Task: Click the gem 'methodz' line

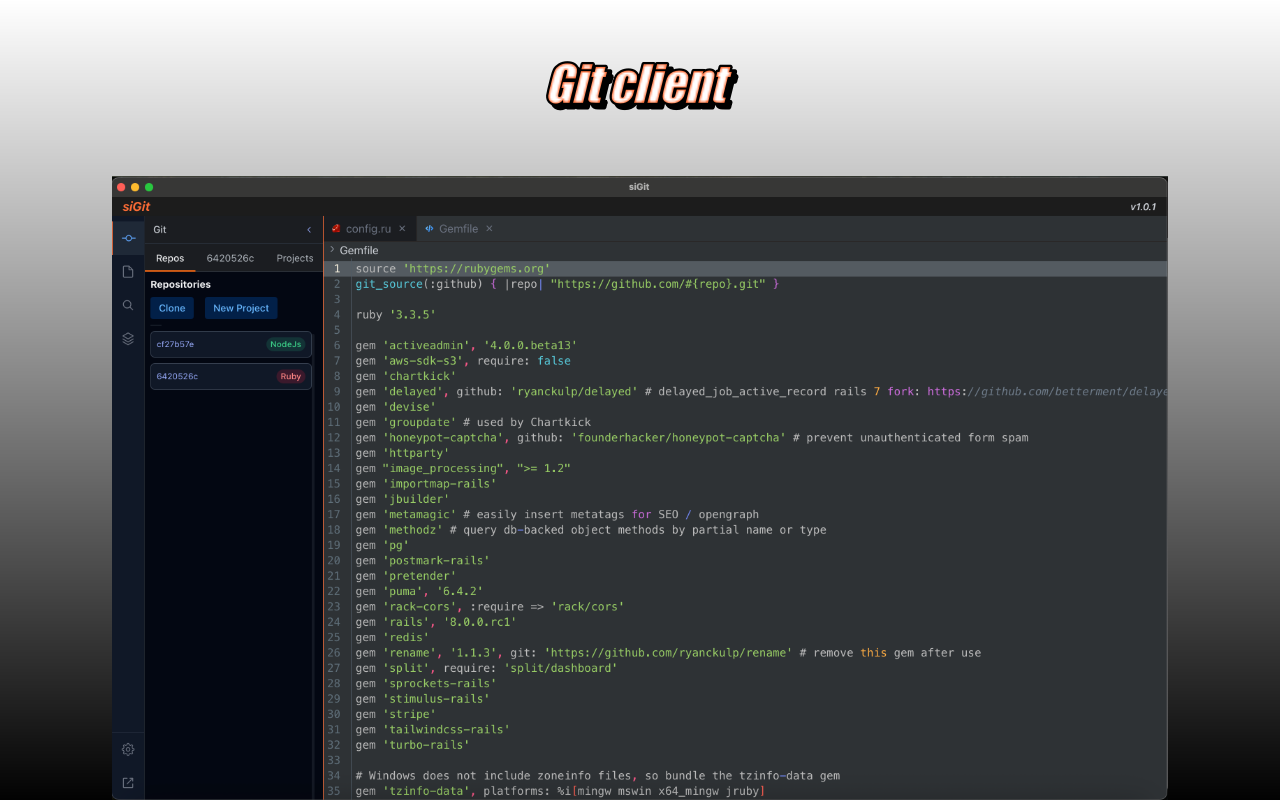Action: pos(591,530)
